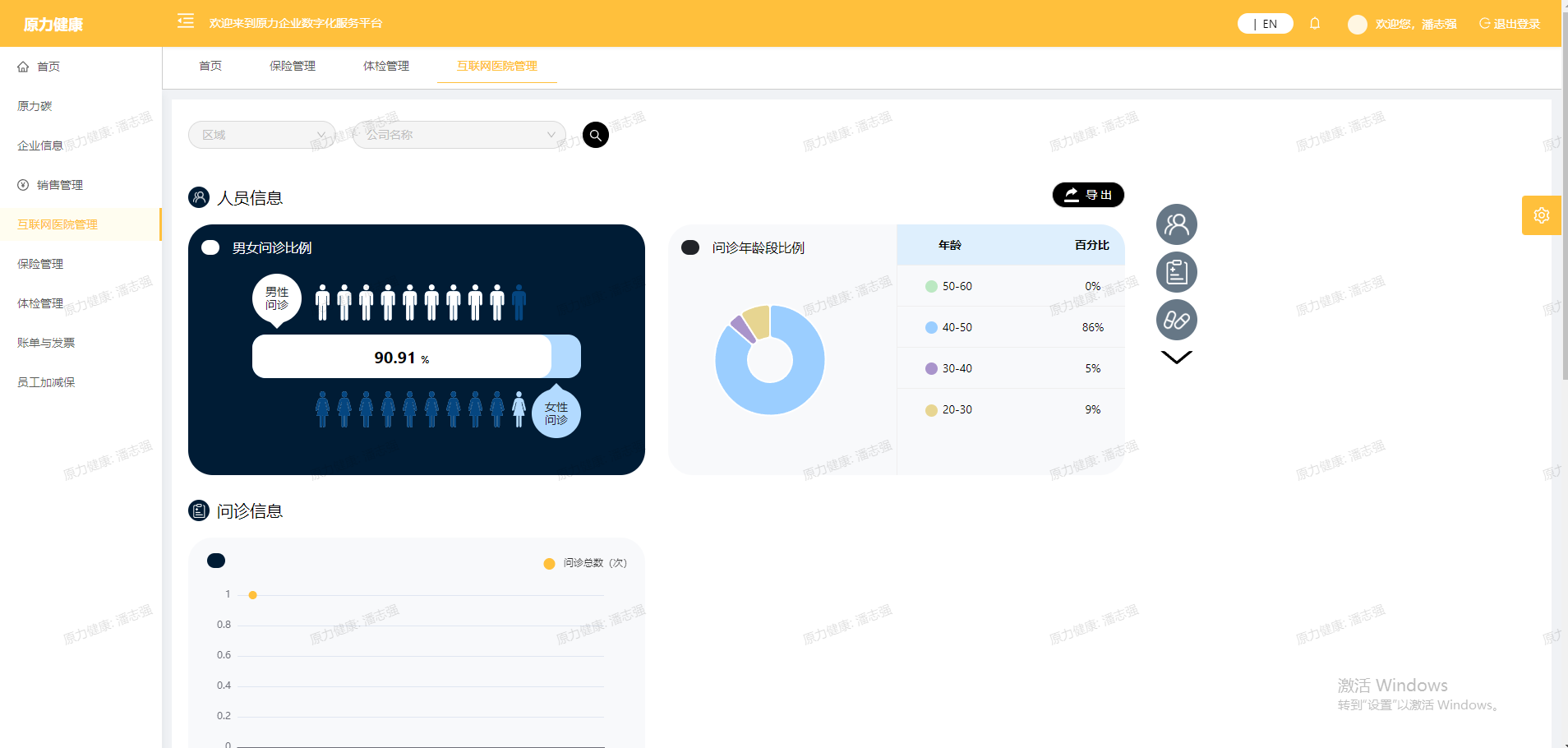Screen dimensions: 1568x748
Task: Click the 问诊年龄段比例 card title
Action: [x=759, y=247]
